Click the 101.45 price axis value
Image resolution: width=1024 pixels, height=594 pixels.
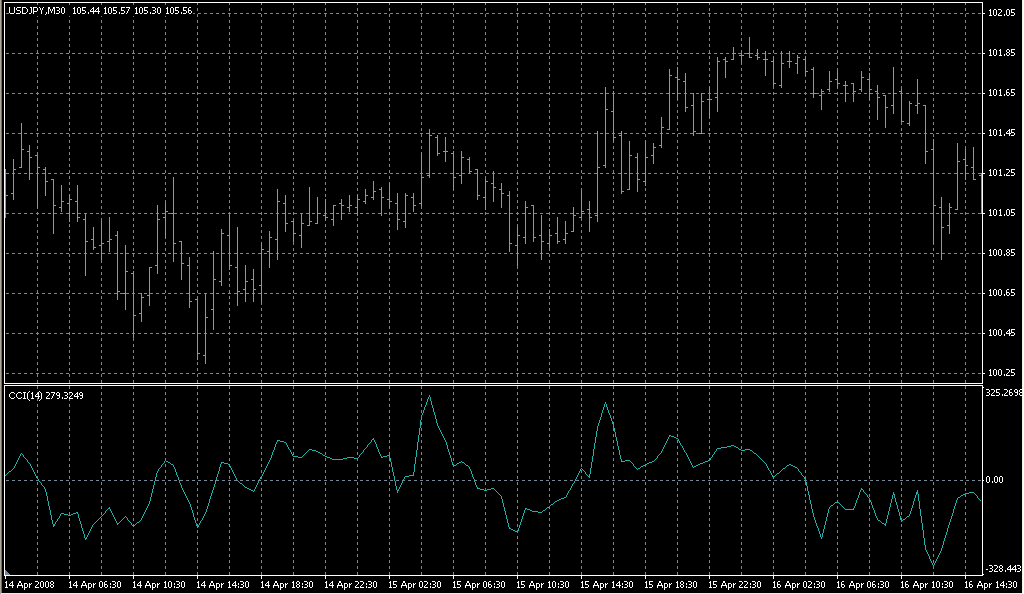click(x=1001, y=133)
